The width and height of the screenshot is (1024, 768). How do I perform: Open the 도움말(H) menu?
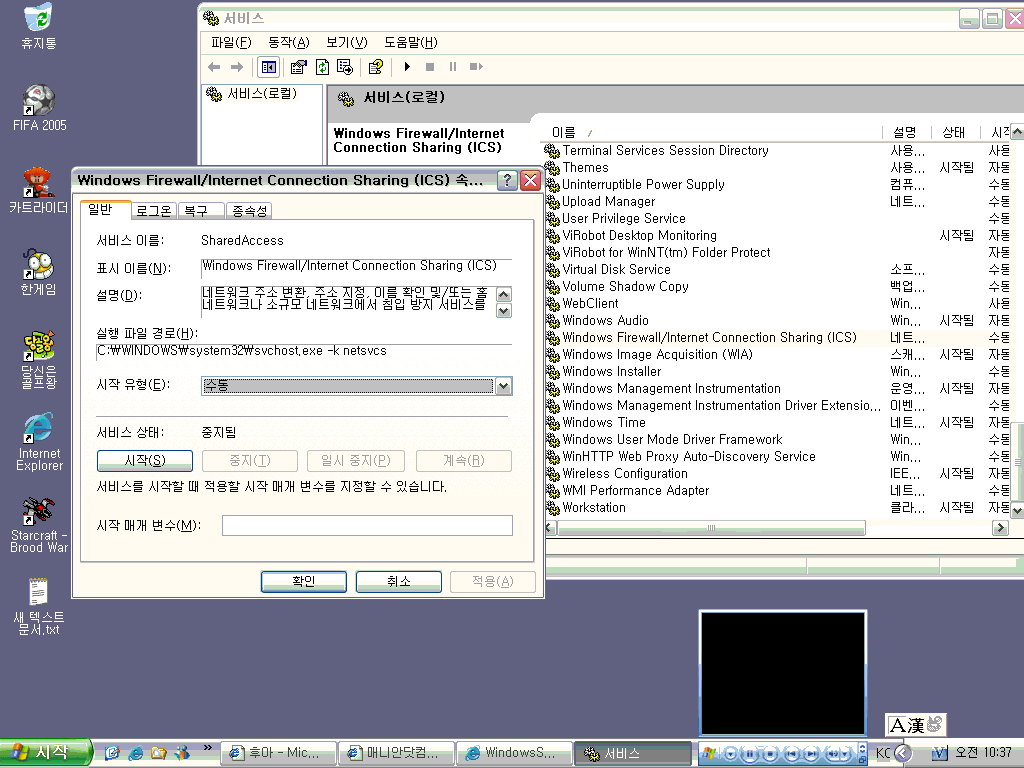coord(411,42)
